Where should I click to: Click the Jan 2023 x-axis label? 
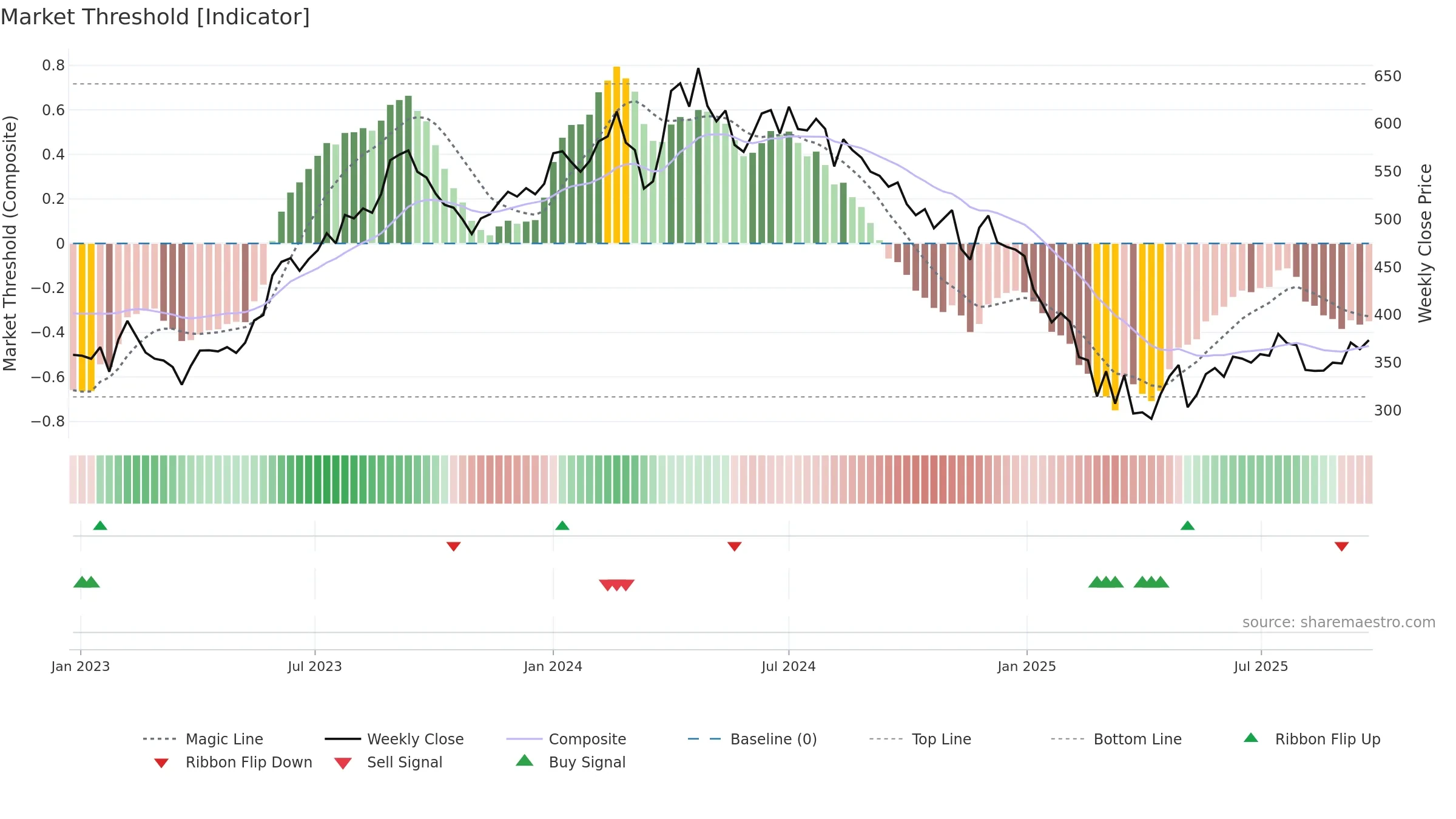(81, 667)
